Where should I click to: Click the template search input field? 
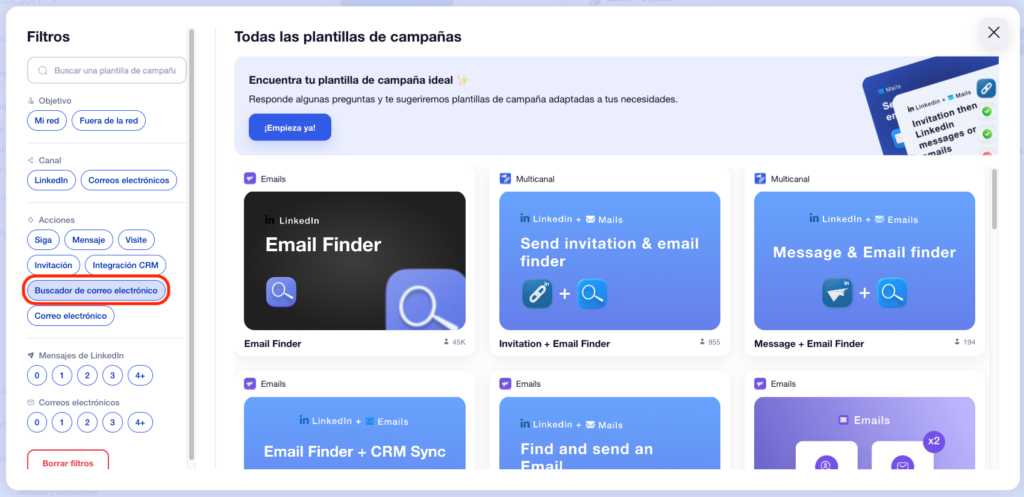[x=113, y=71]
